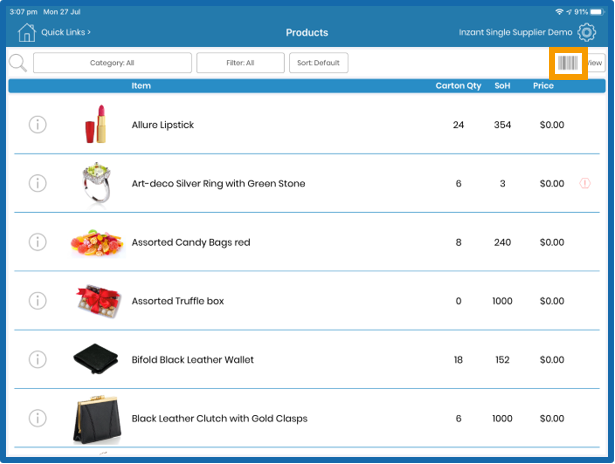Select Assorted Candy Bags red name
Viewport: 615px width, 464px height.
[x=191, y=242]
